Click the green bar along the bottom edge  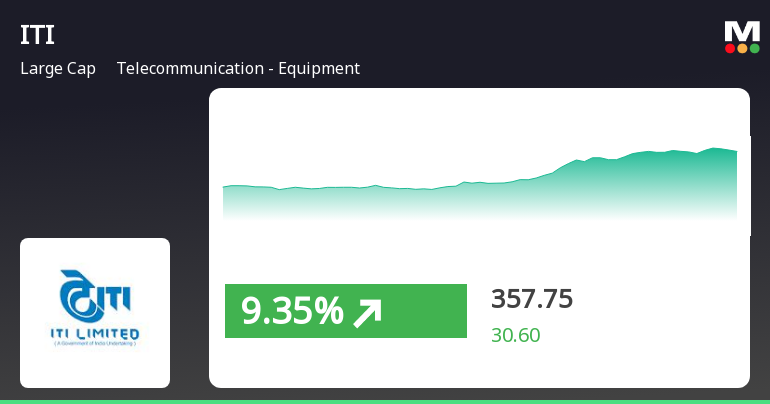(x=385, y=401)
